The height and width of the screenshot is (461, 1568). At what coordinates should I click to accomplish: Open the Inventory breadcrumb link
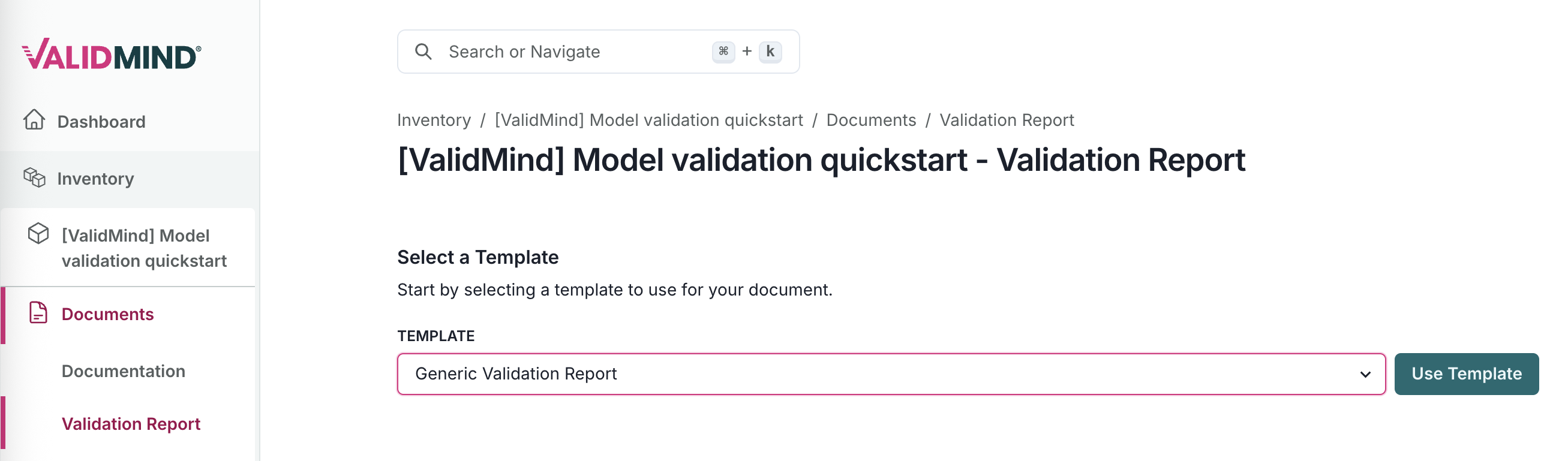pyautogui.click(x=434, y=120)
